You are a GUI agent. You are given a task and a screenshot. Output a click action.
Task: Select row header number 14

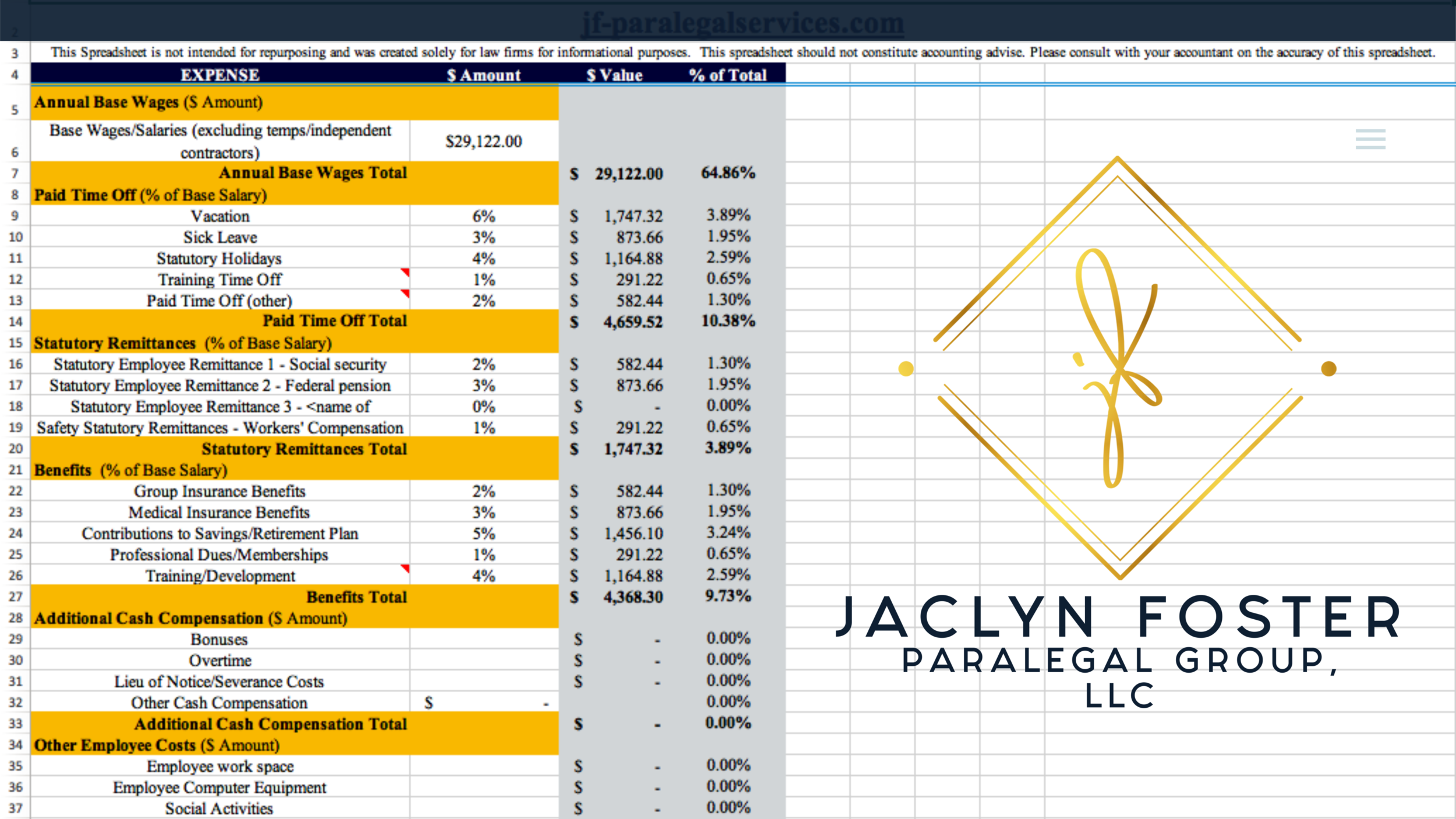(x=15, y=322)
